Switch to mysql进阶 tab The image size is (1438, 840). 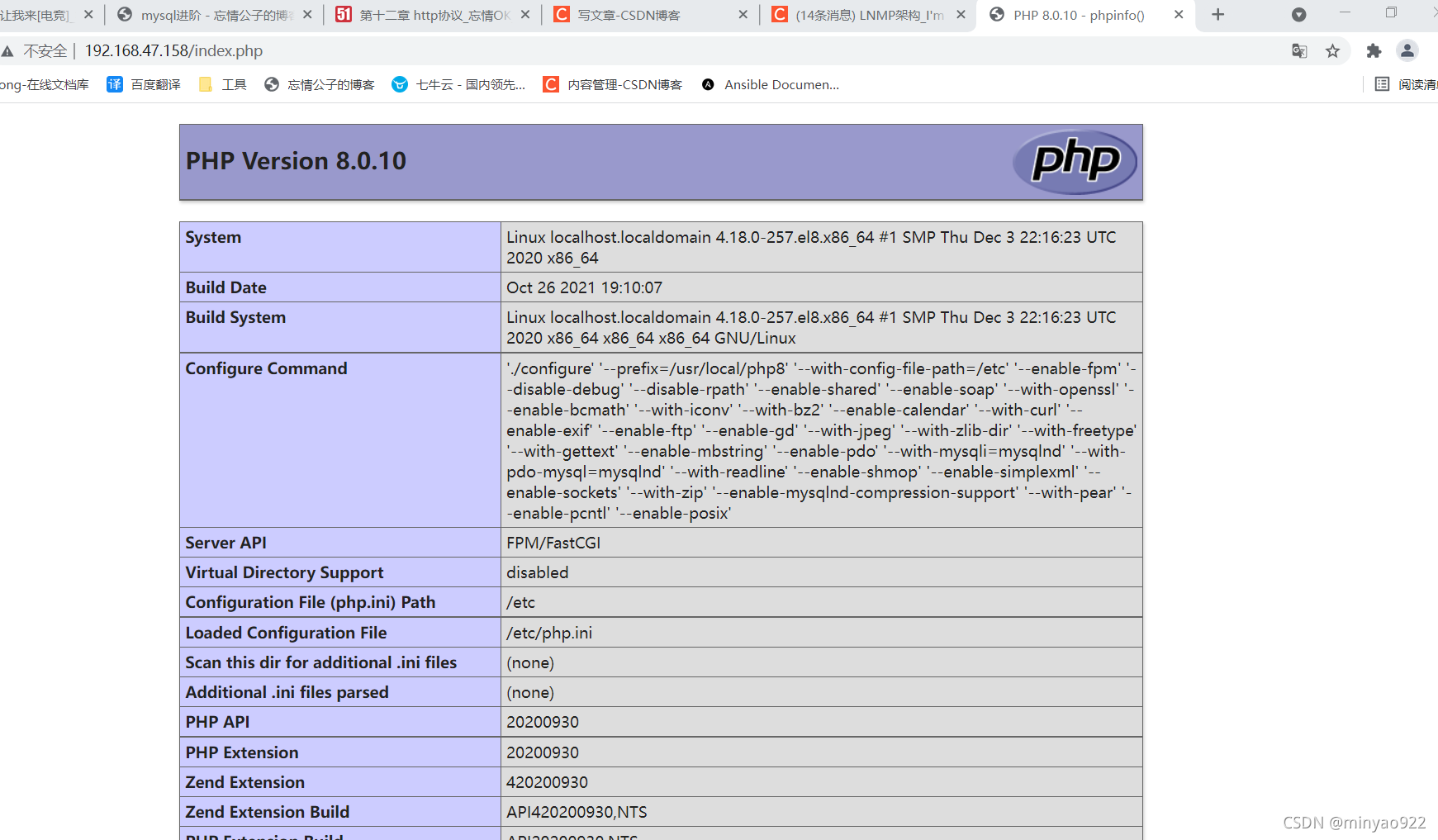click(213, 15)
